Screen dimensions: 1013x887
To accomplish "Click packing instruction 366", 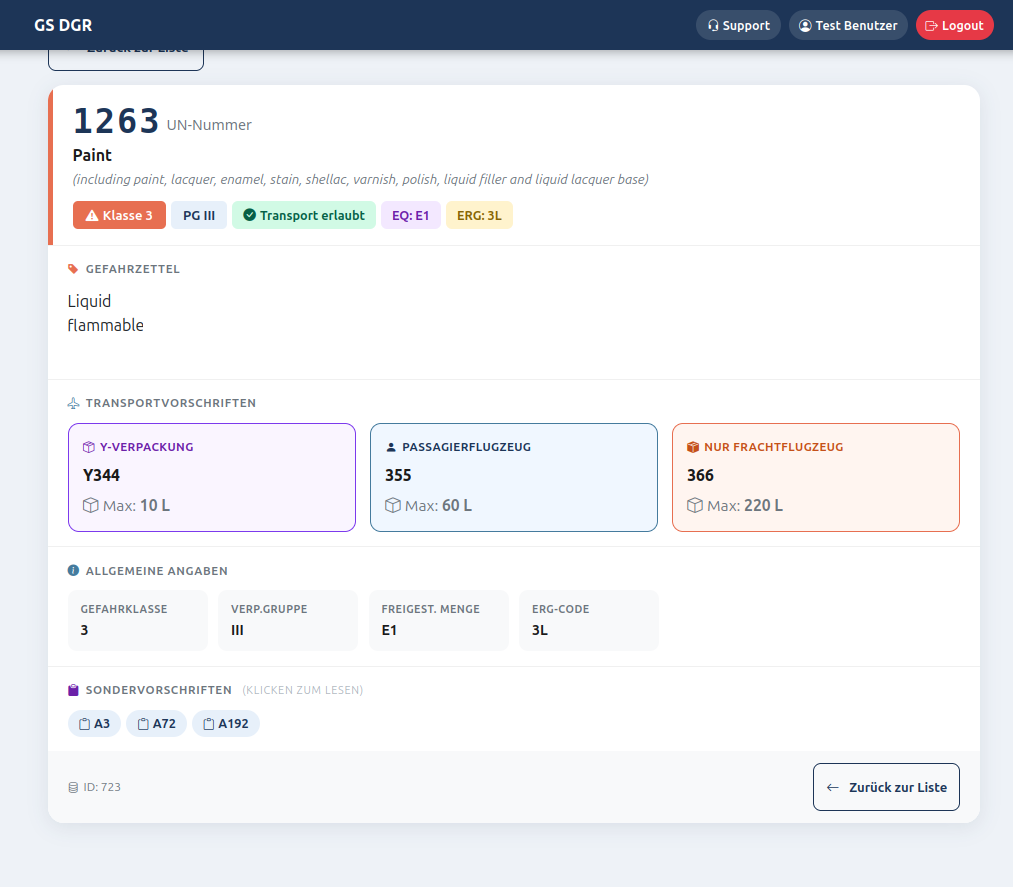I will coord(700,475).
